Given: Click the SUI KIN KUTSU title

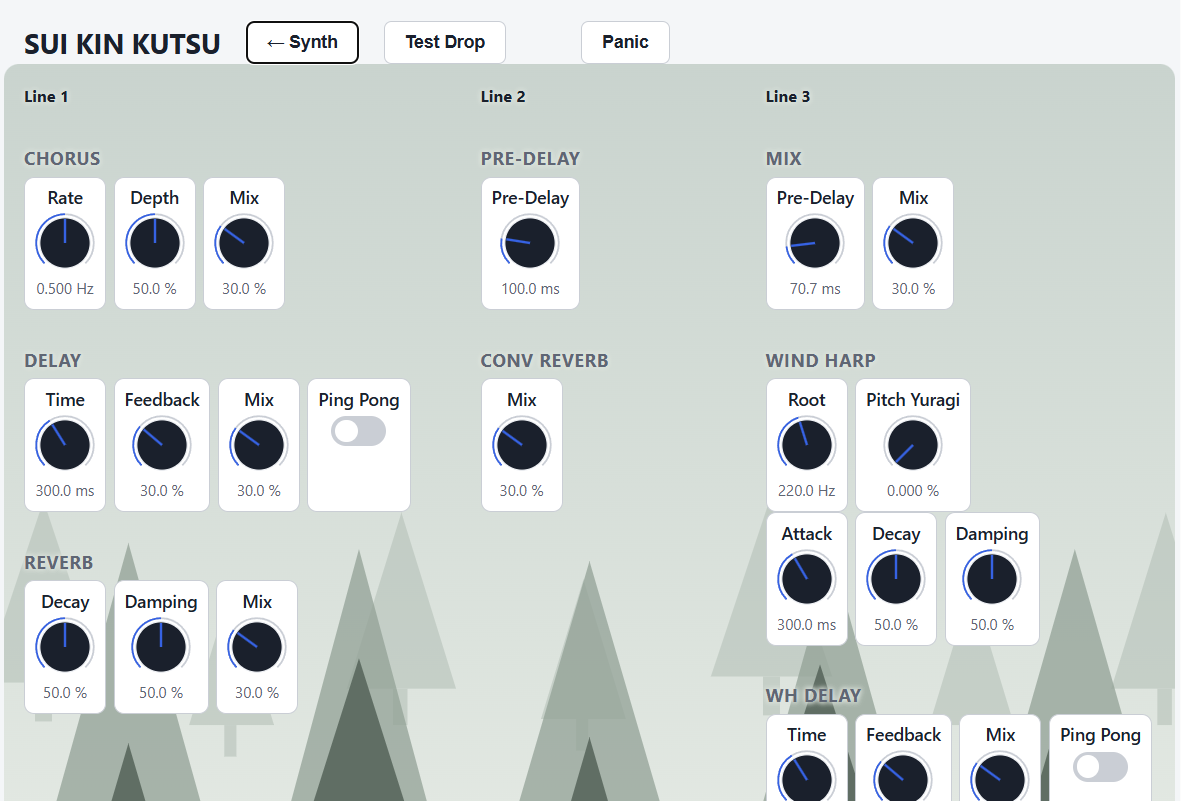Looking at the screenshot, I should [122, 44].
